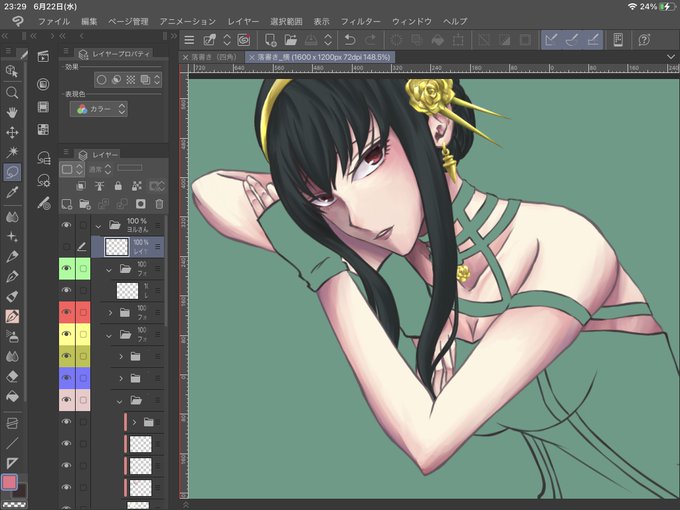Collapse the pink-marked folder chevron
This screenshot has width=680, height=510.
tap(119, 401)
